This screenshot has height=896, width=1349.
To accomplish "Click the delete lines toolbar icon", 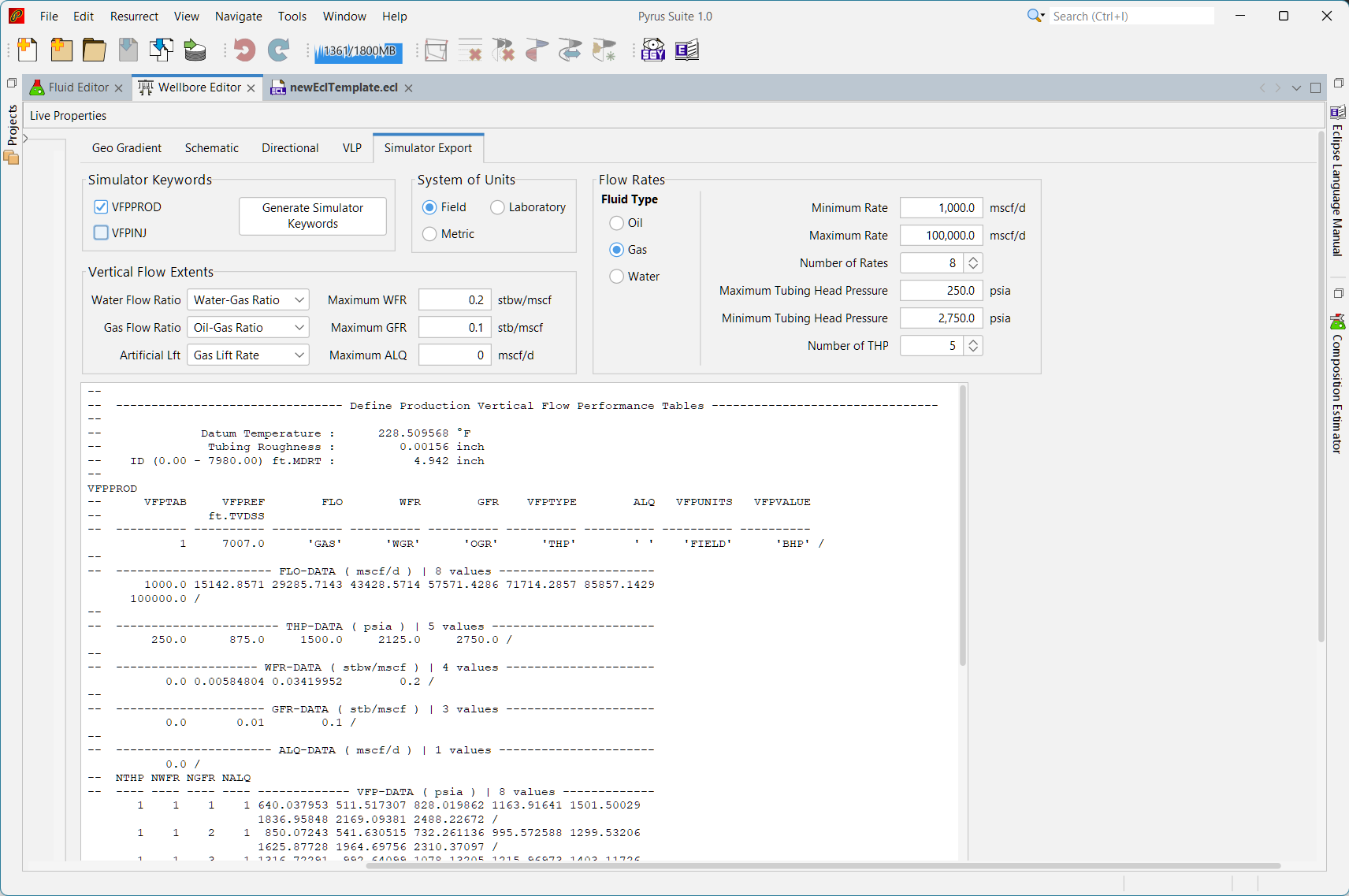I will click(470, 50).
